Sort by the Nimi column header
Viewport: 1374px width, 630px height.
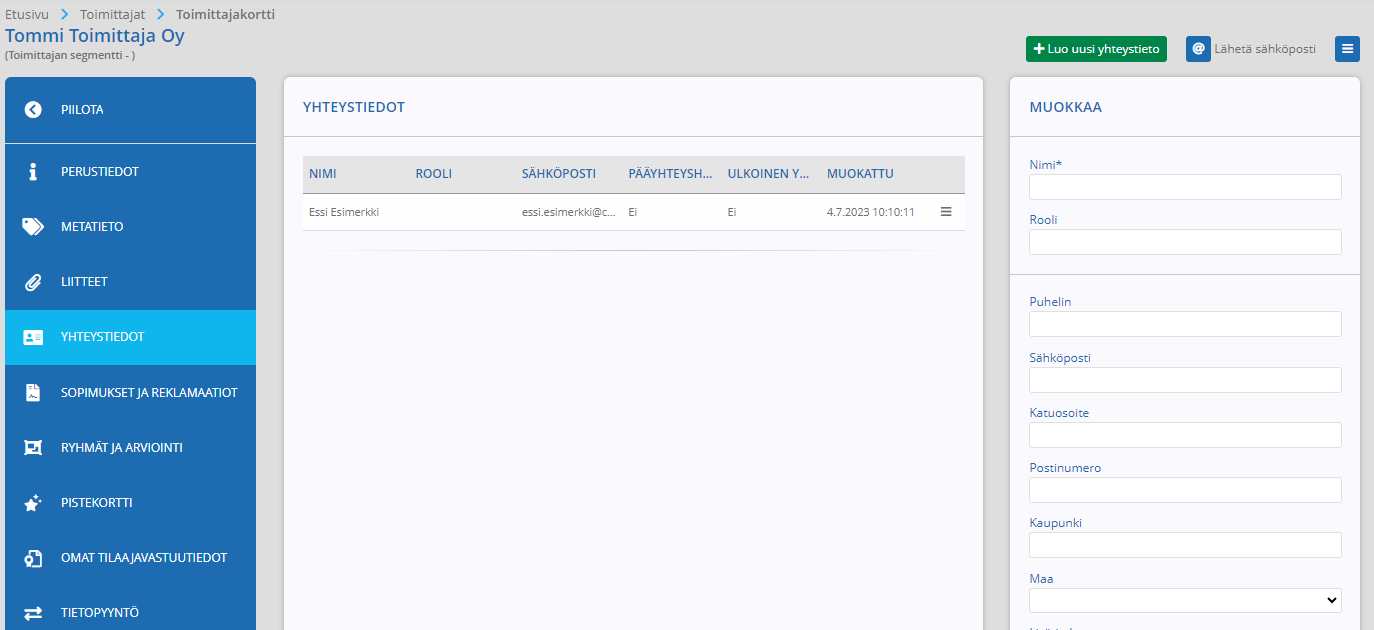pos(323,174)
